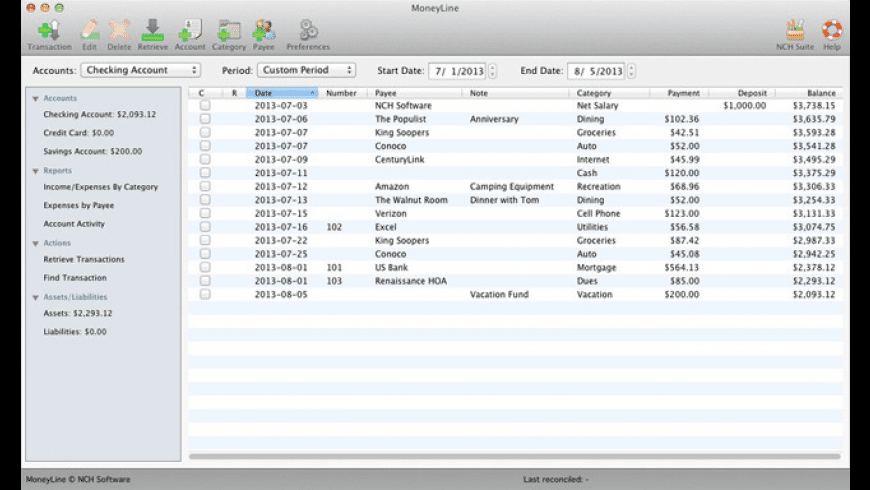This screenshot has height=490, width=870.
Task: Click the Anniversary note cell
Action: (494, 119)
